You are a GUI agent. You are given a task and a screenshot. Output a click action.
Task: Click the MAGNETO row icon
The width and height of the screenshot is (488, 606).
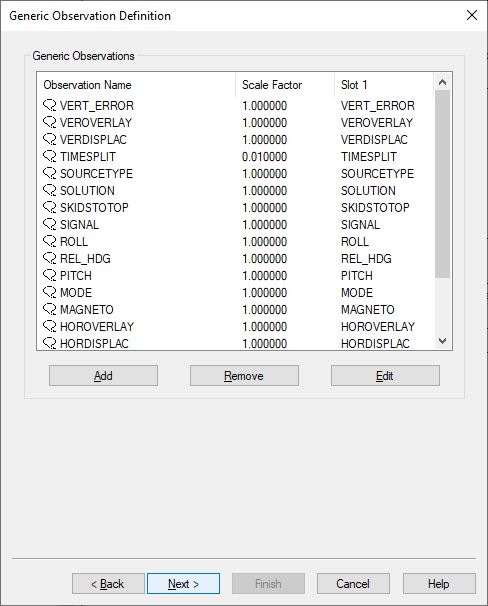click(49, 309)
